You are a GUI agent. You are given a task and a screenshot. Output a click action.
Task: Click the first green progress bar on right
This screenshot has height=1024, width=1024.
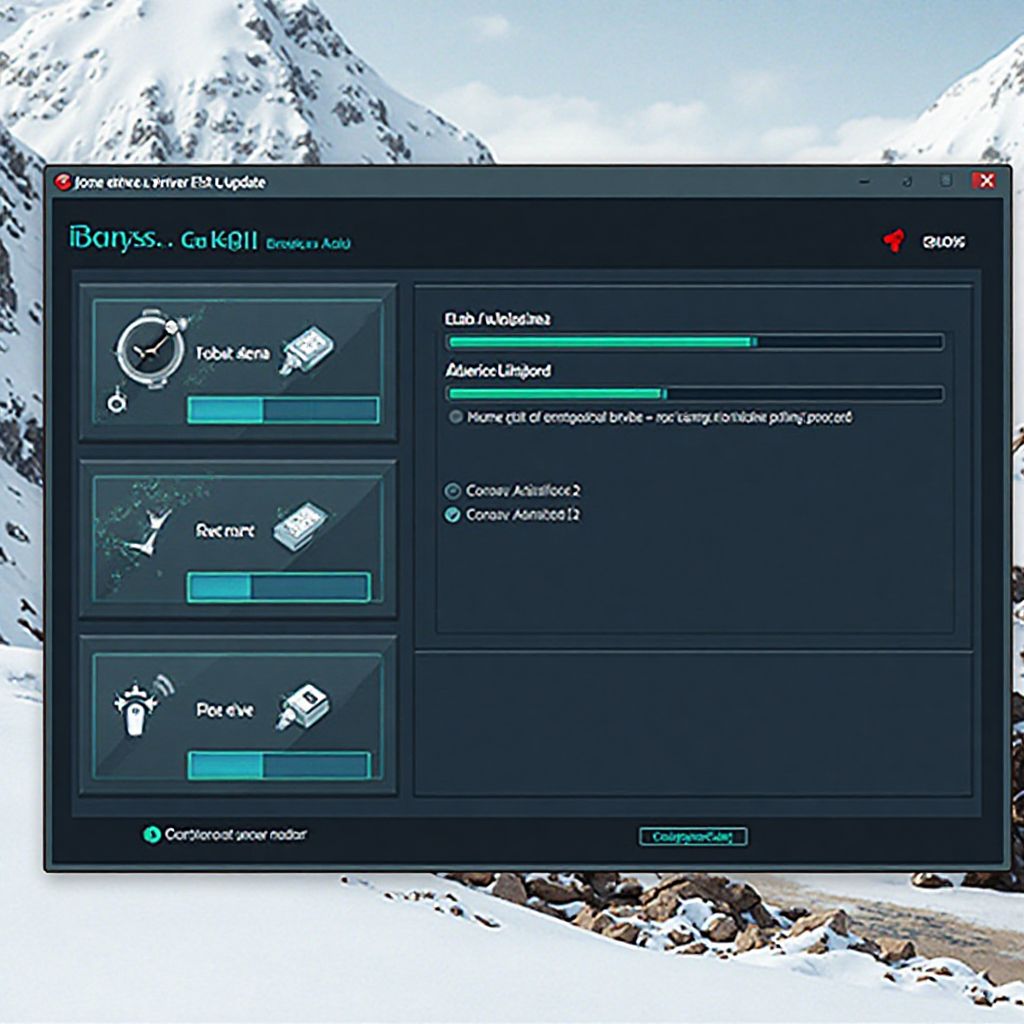click(x=694, y=342)
